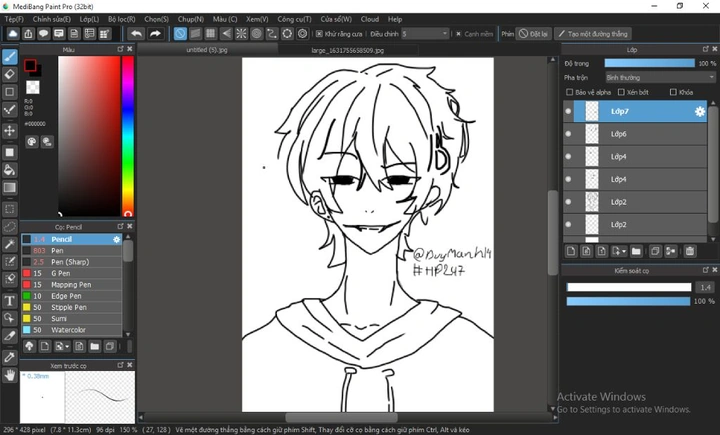Select the rectangular Selection tool

tap(10, 209)
